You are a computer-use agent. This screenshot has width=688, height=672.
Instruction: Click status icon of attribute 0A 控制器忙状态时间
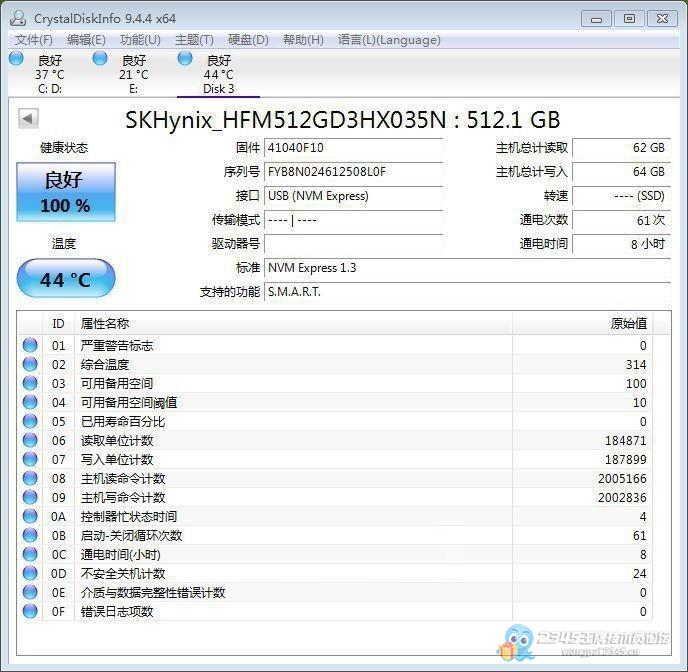[x=30, y=516]
